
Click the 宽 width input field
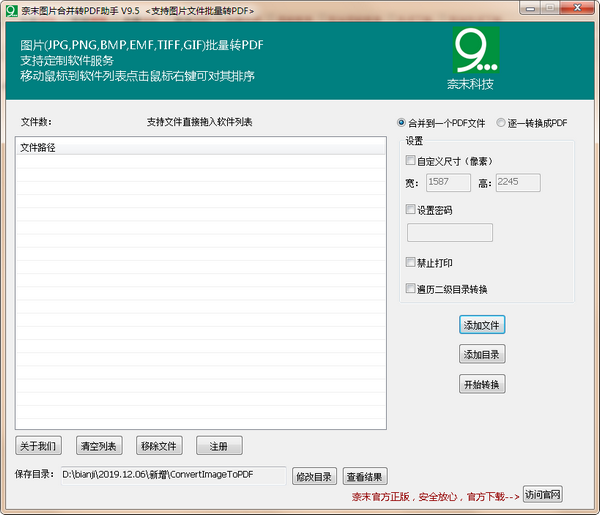point(447,183)
